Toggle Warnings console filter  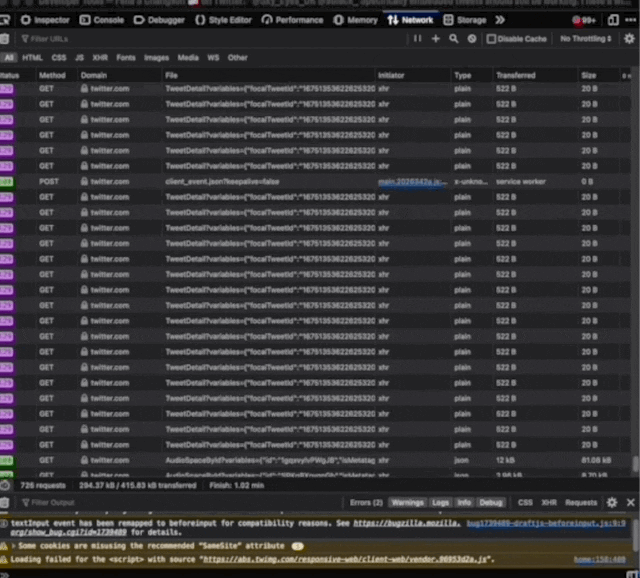(407, 502)
